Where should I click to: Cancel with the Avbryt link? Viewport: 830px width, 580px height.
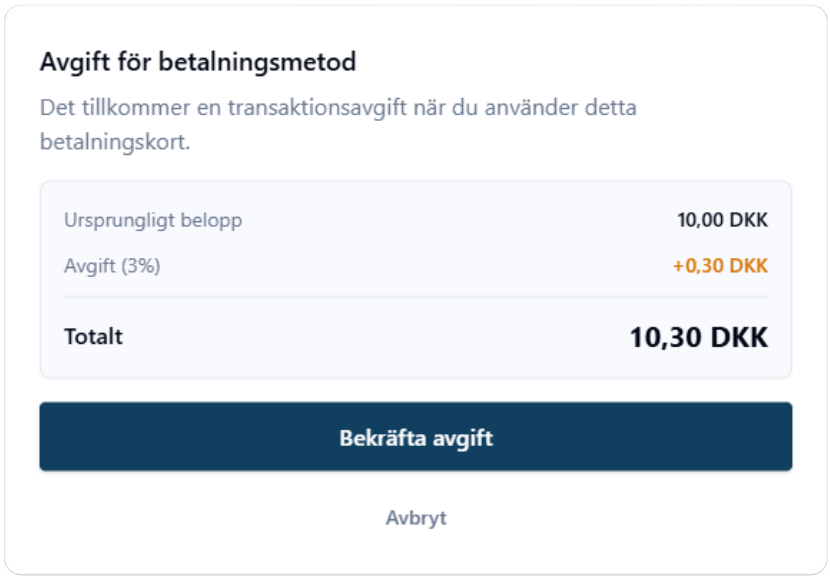(x=415, y=518)
